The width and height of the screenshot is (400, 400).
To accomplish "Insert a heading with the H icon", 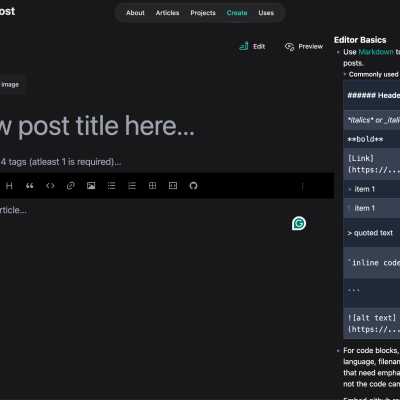I will pos(9,186).
